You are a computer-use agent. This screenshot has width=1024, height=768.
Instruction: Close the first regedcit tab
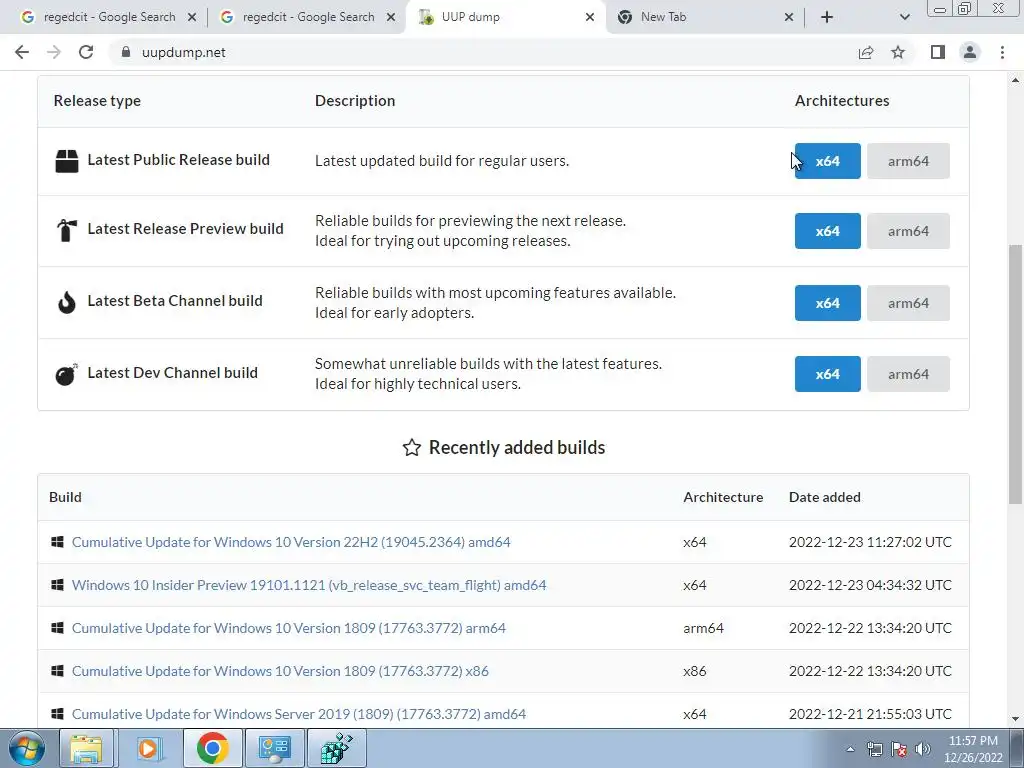(x=192, y=17)
